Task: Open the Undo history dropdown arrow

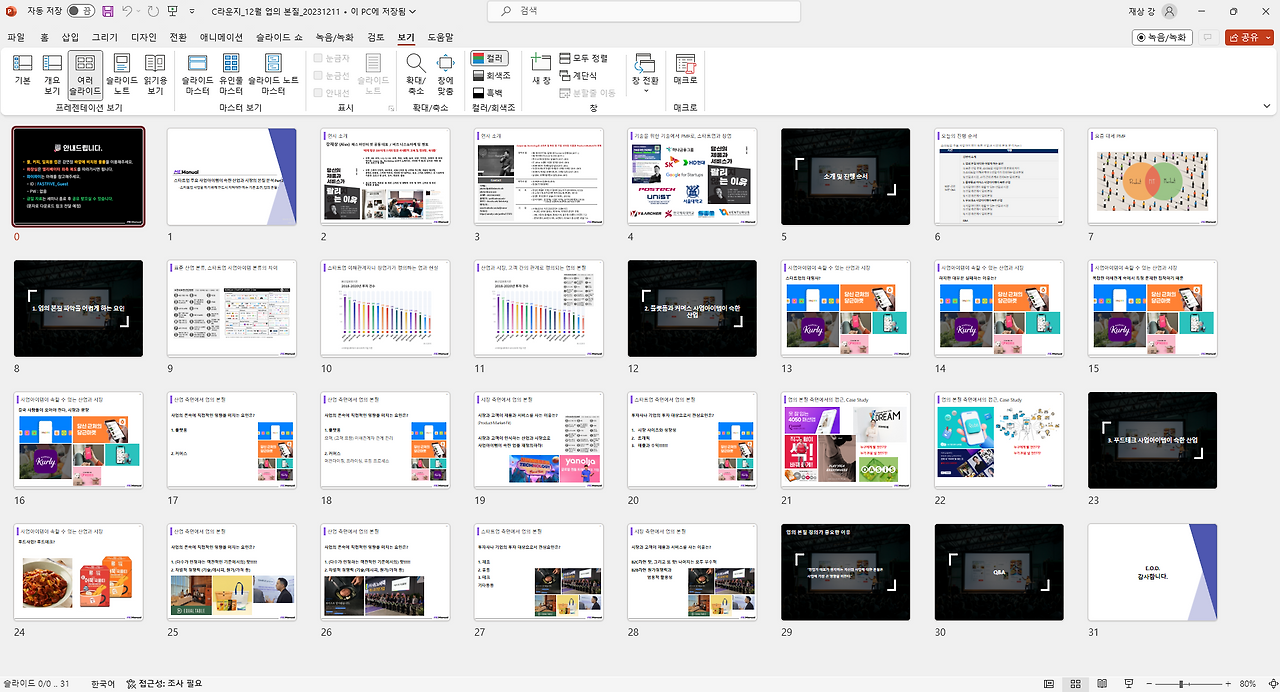Action: tap(138, 10)
